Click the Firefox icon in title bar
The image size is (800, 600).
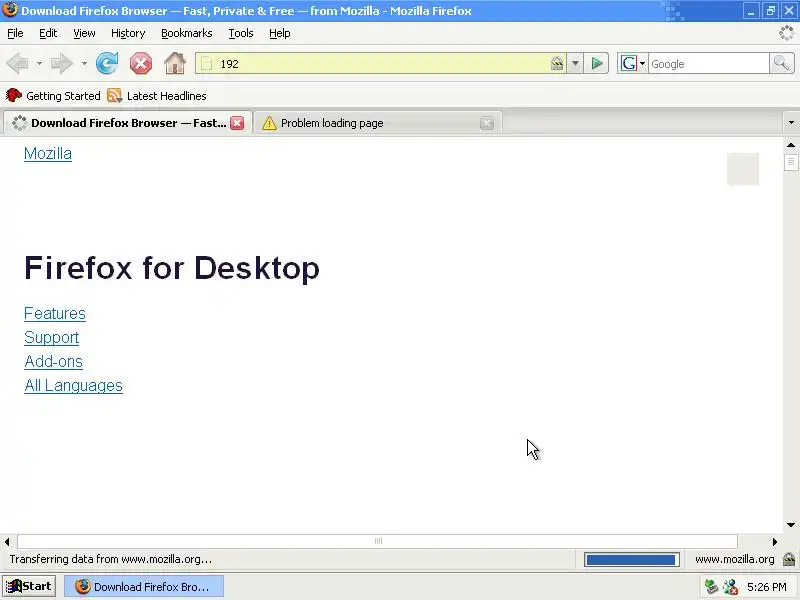(x=10, y=10)
